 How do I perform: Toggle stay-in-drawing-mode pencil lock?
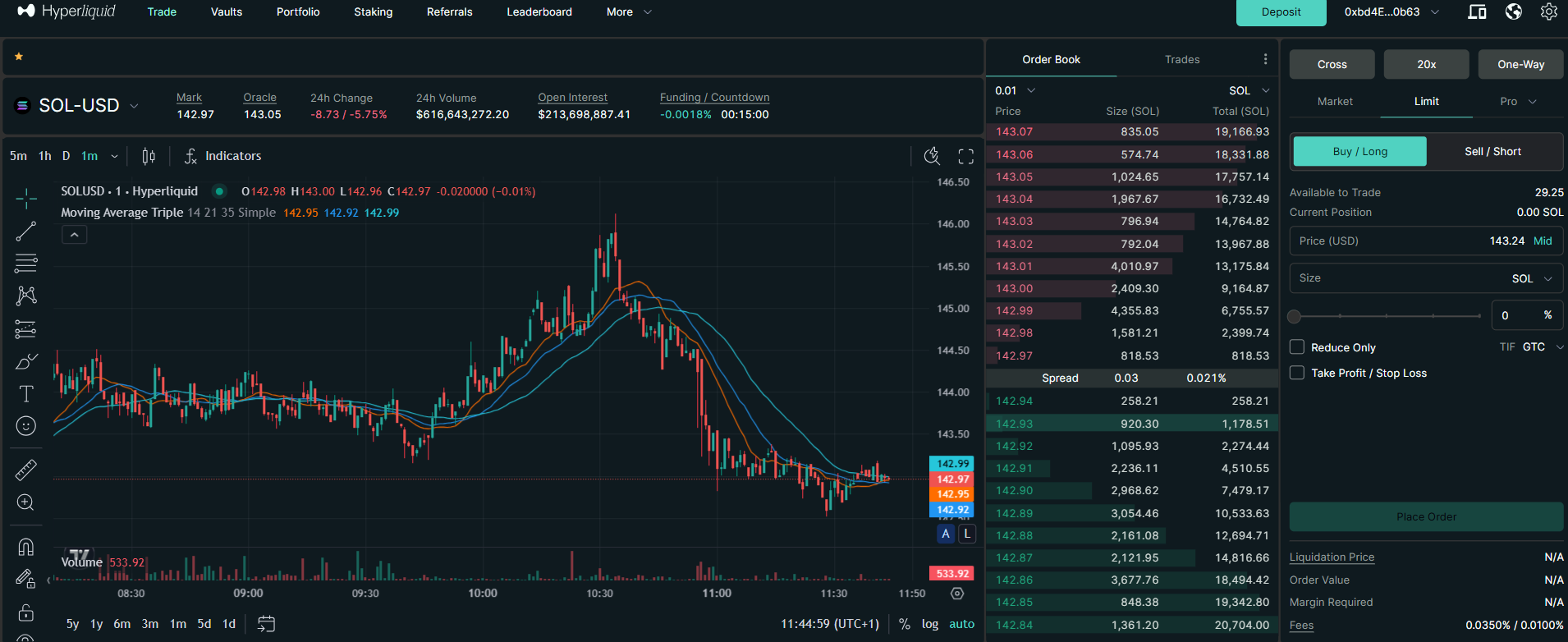[x=26, y=580]
